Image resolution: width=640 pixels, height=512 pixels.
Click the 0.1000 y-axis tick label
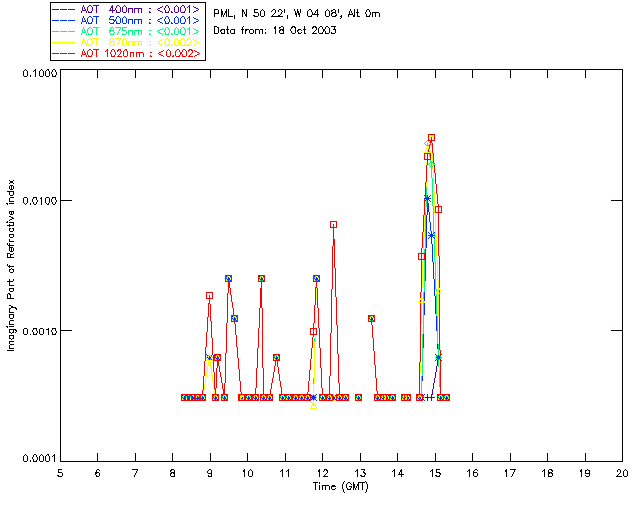click(x=40, y=73)
